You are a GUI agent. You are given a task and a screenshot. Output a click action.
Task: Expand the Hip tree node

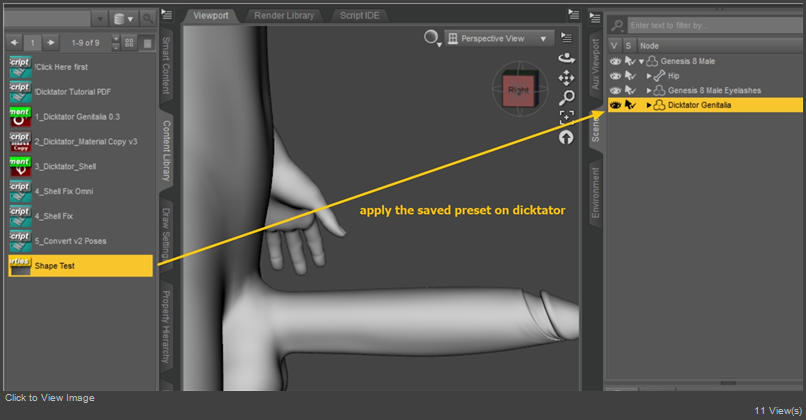(x=649, y=76)
